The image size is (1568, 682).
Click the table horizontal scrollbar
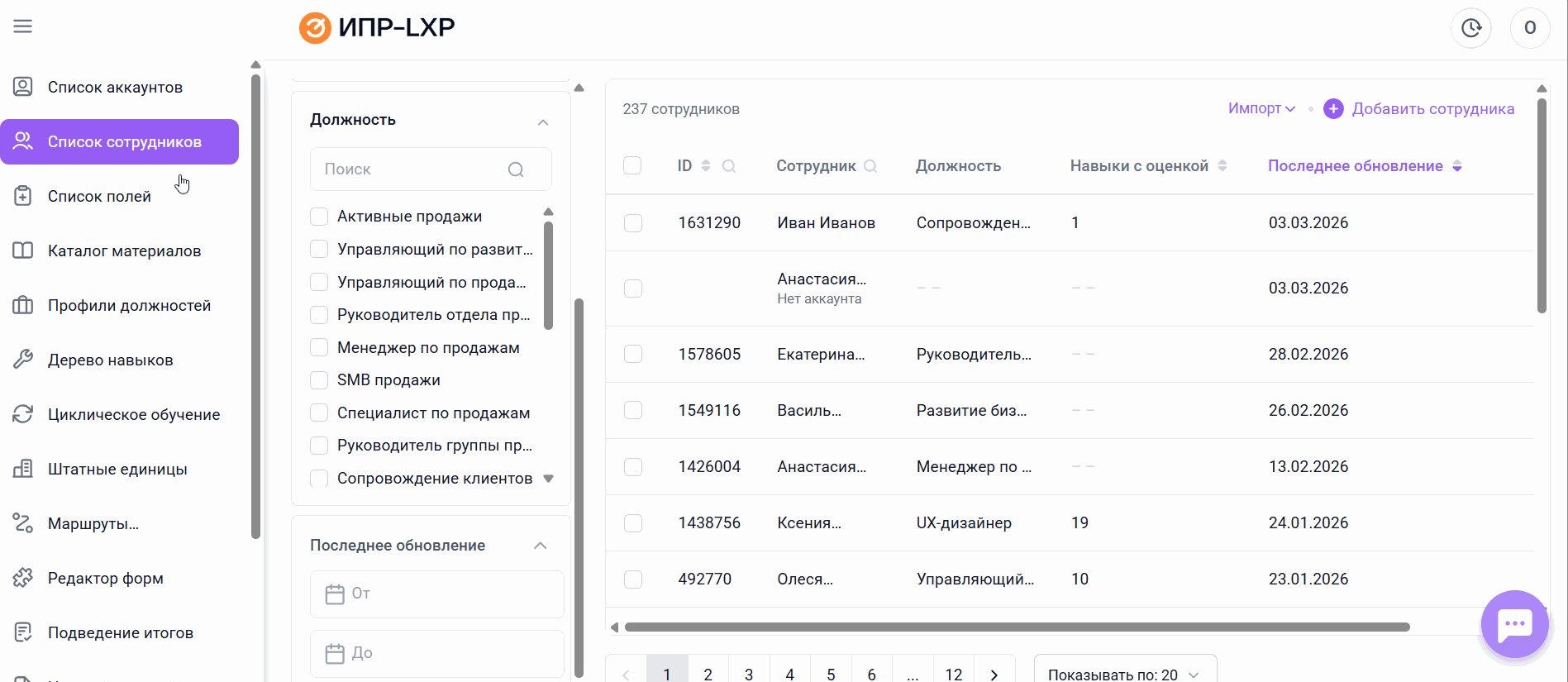[1017, 627]
